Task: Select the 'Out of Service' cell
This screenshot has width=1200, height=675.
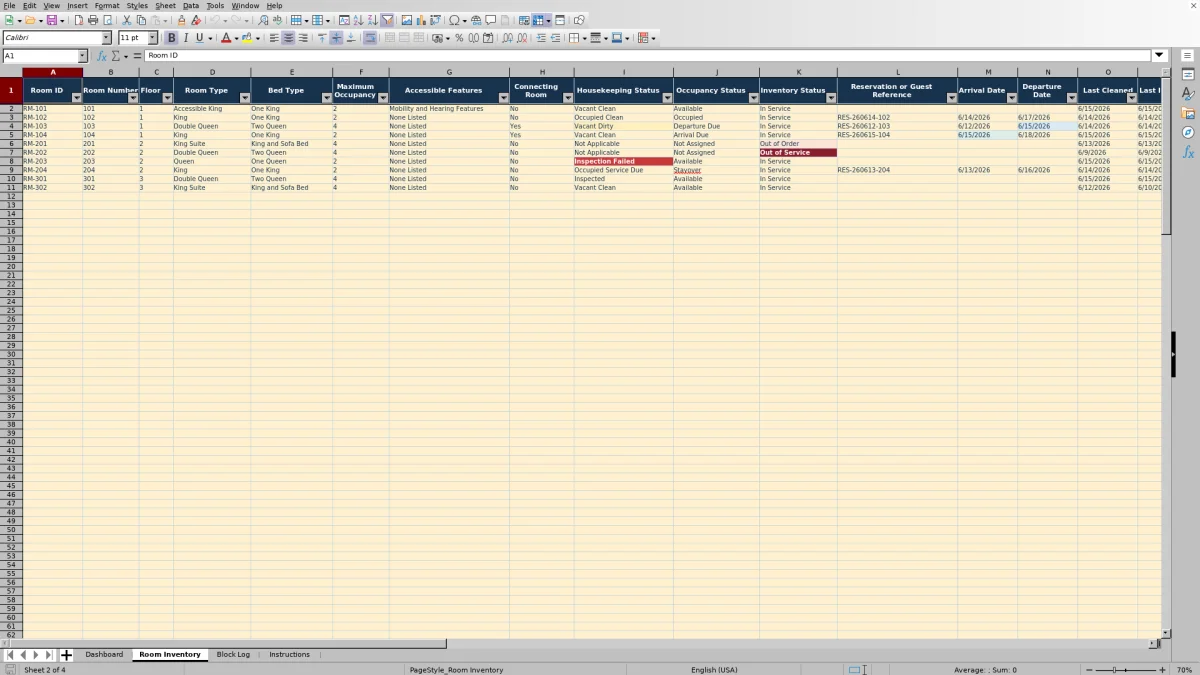Action: [798, 153]
